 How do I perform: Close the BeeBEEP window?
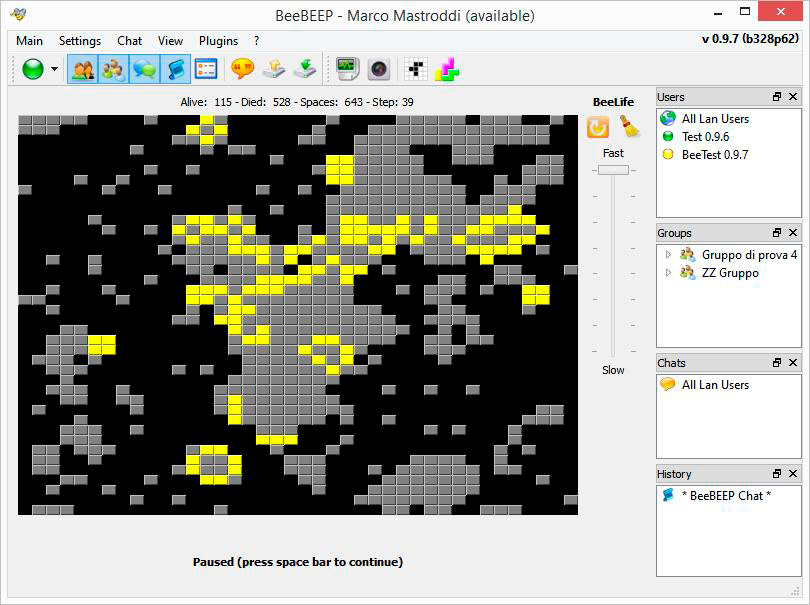pos(780,11)
